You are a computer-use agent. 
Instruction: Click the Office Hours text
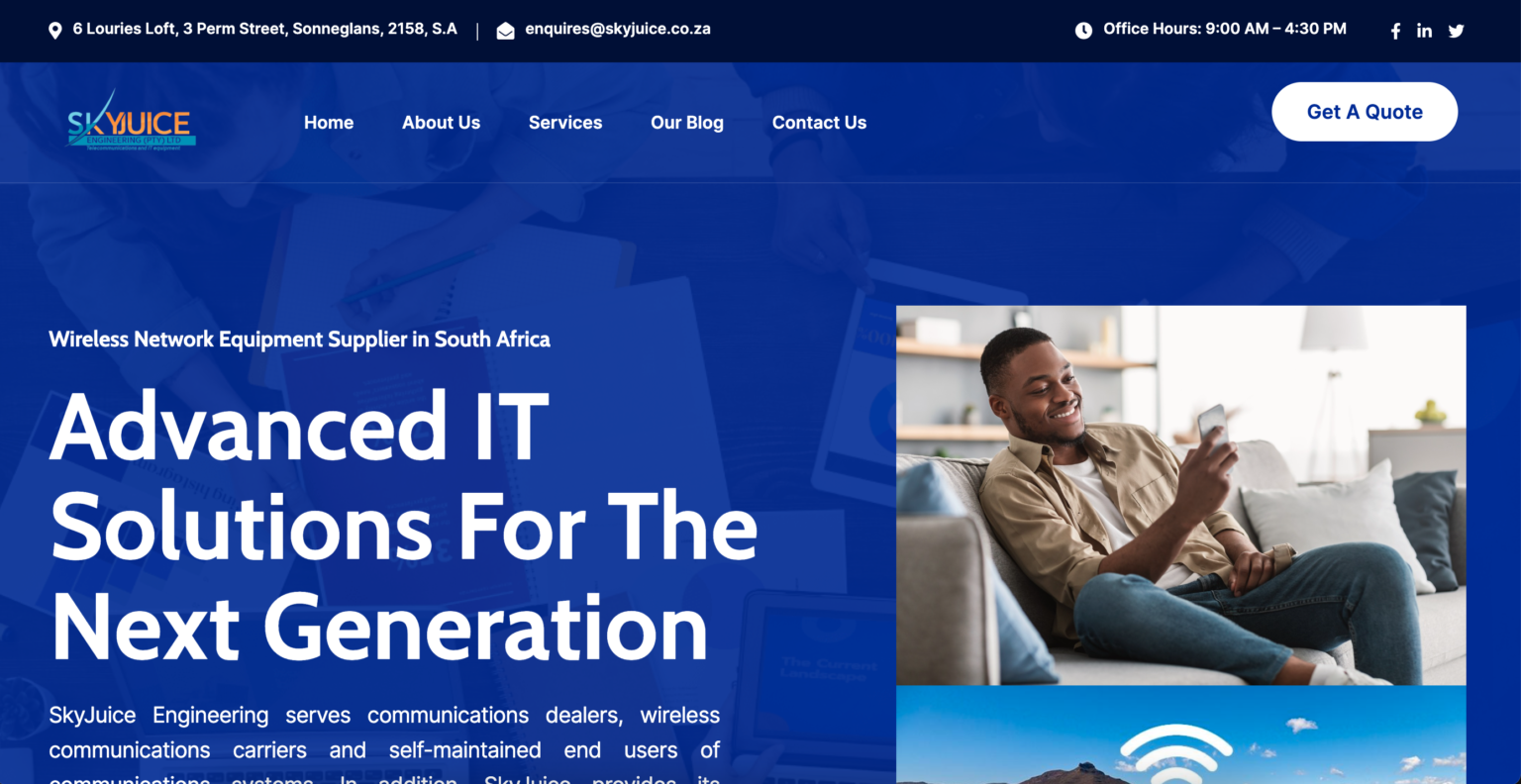[1225, 30]
